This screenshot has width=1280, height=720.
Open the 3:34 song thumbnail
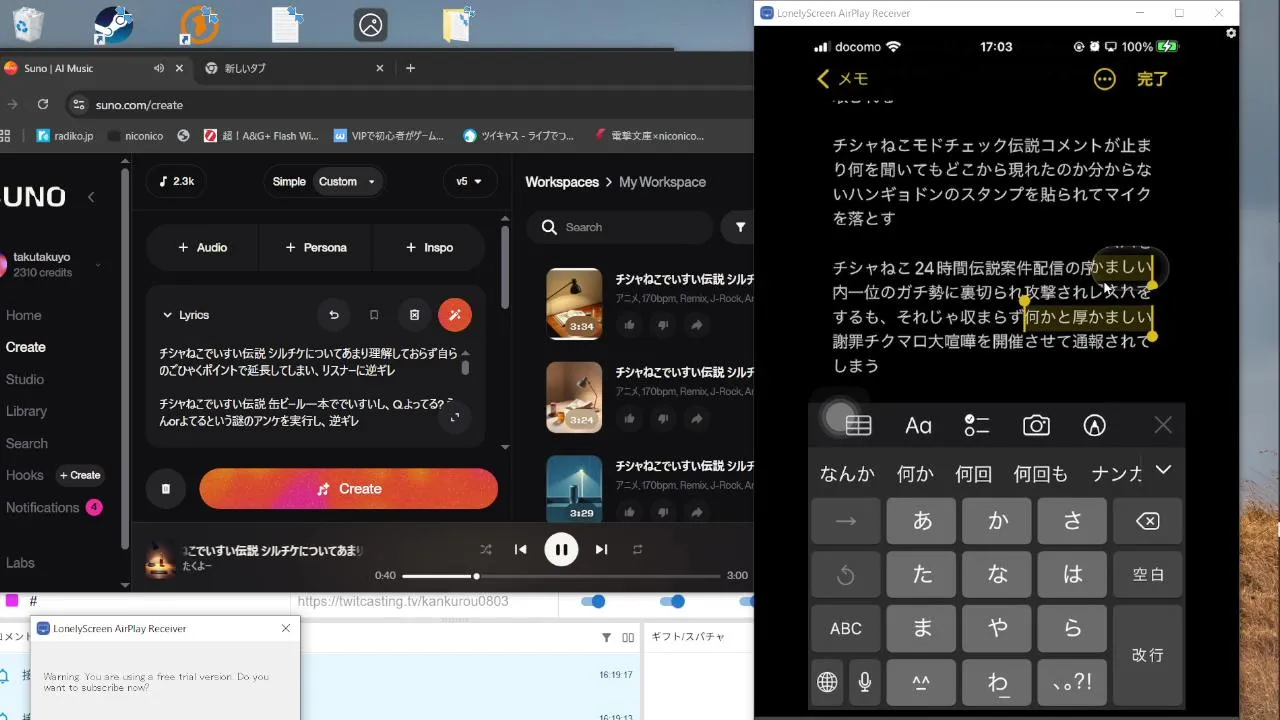(x=574, y=303)
